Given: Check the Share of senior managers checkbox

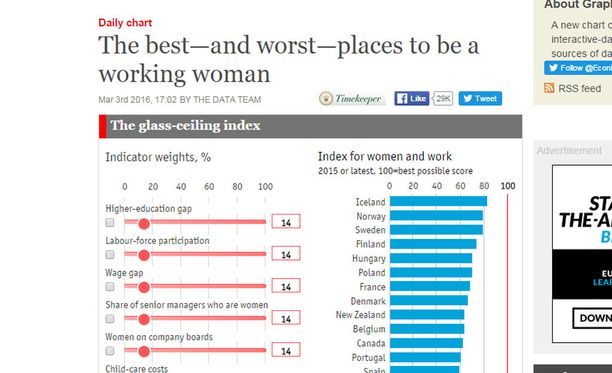Looking at the screenshot, I should [x=110, y=318].
